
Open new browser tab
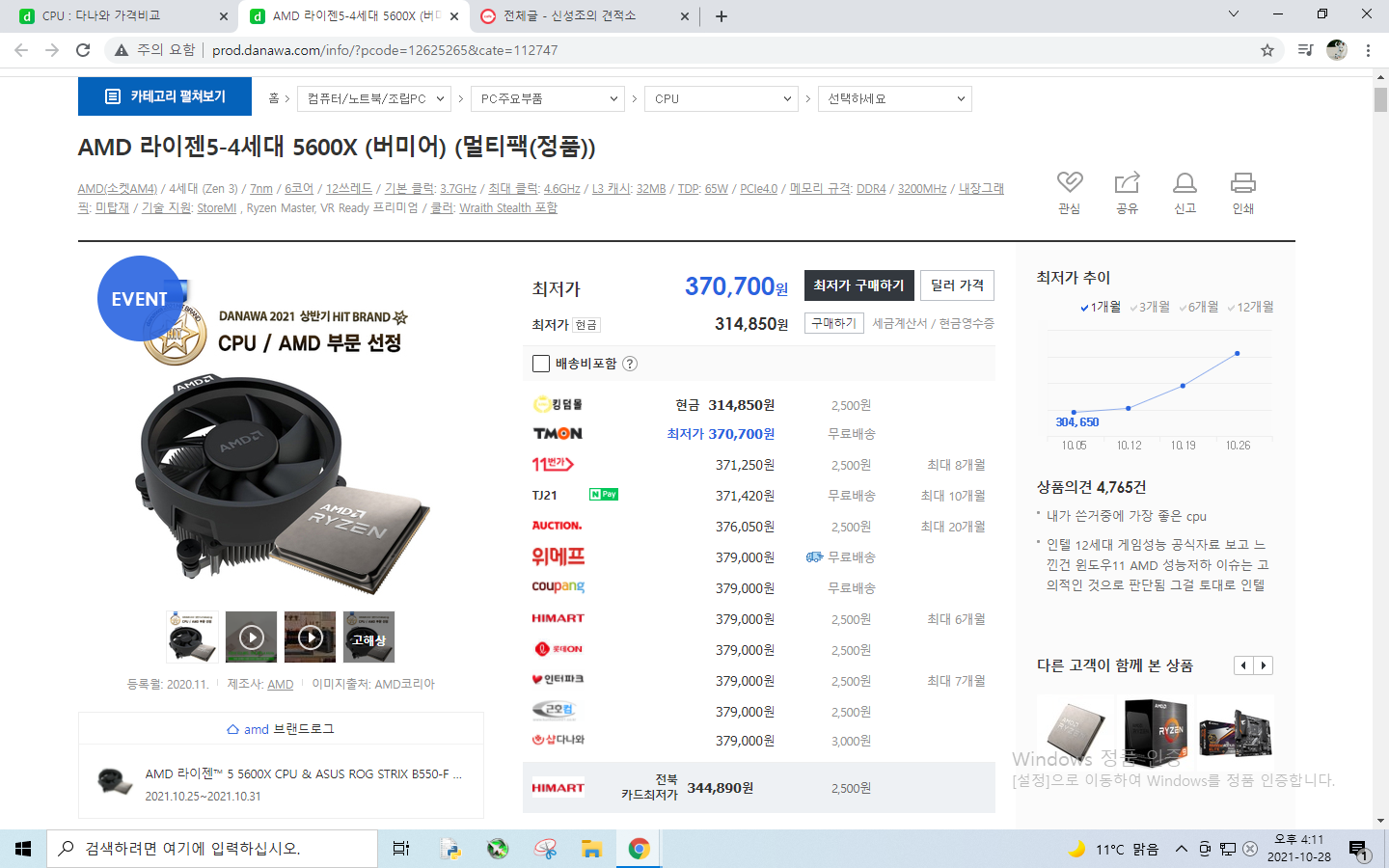pos(722,15)
